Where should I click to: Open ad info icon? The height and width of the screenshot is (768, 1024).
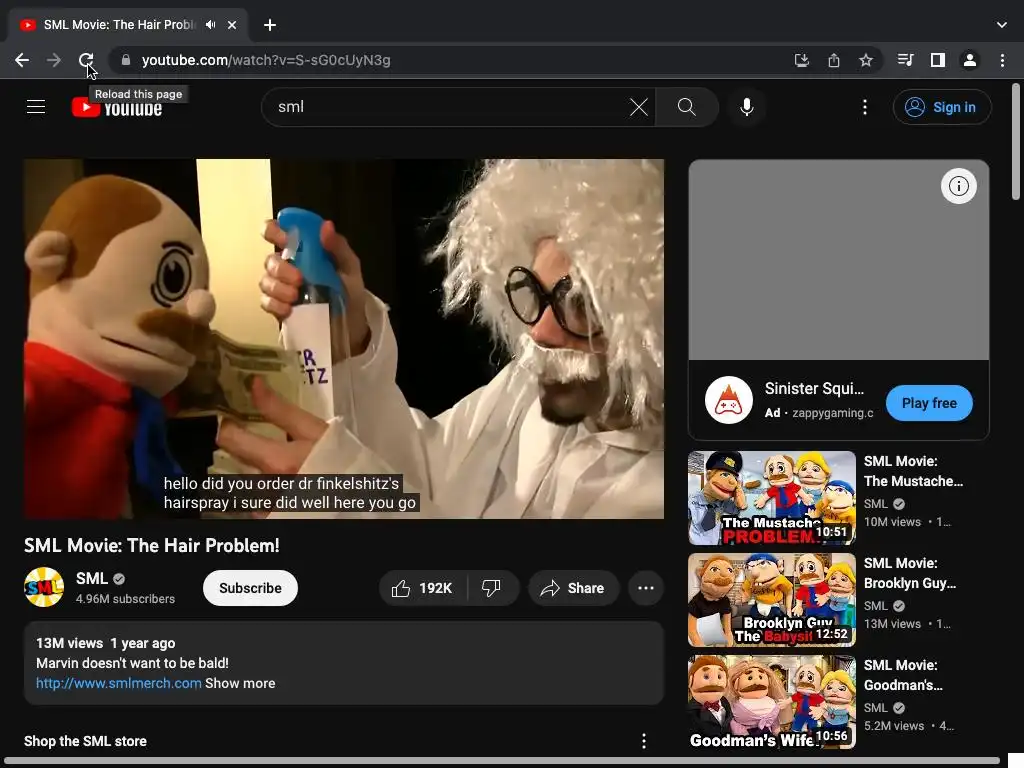coord(958,186)
